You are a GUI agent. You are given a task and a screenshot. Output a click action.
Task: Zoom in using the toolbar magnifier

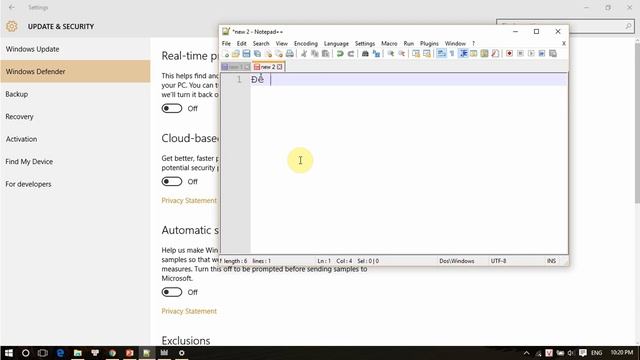point(391,53)
